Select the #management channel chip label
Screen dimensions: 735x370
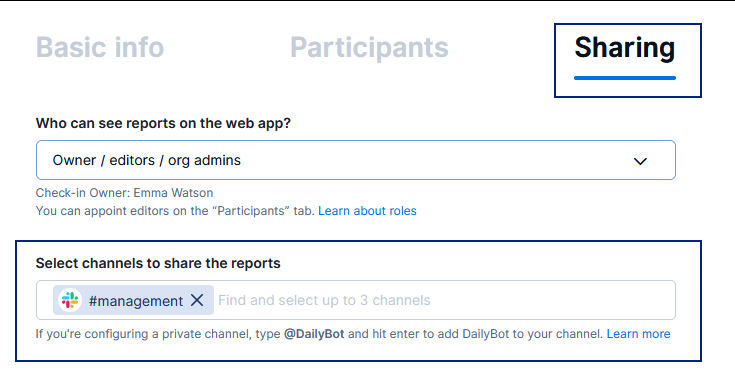(136, 301)
